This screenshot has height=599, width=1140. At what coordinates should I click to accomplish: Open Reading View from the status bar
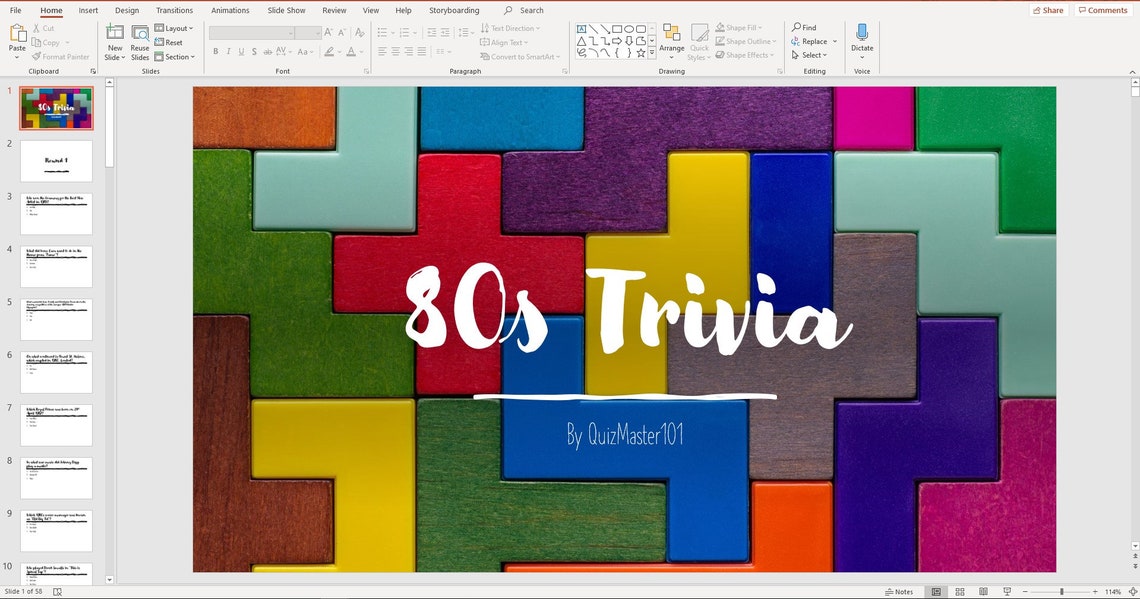pyautogui.click(x=982, y=591)
